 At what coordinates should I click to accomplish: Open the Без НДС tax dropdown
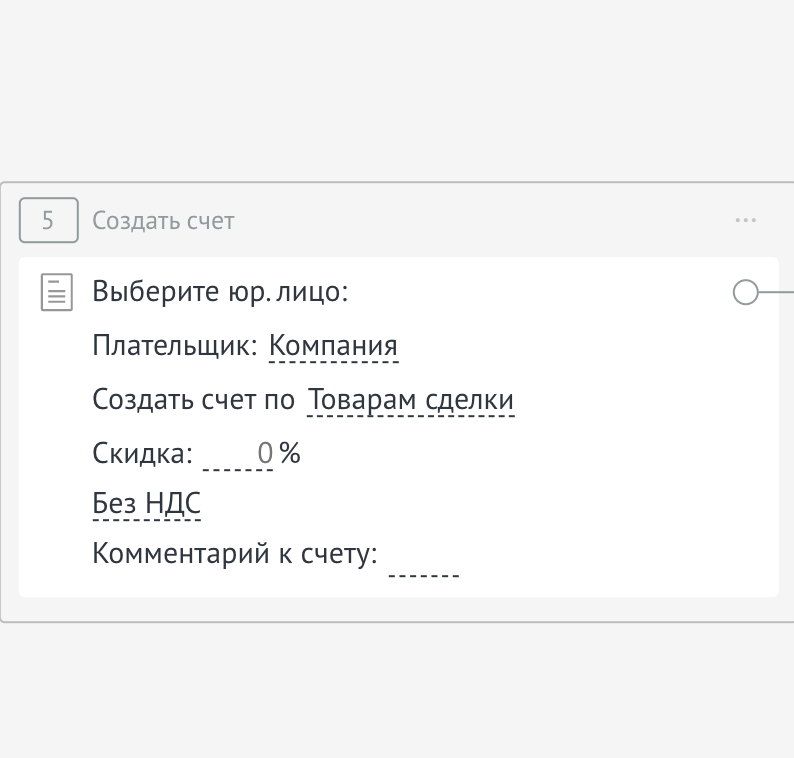tap(146, 505)
